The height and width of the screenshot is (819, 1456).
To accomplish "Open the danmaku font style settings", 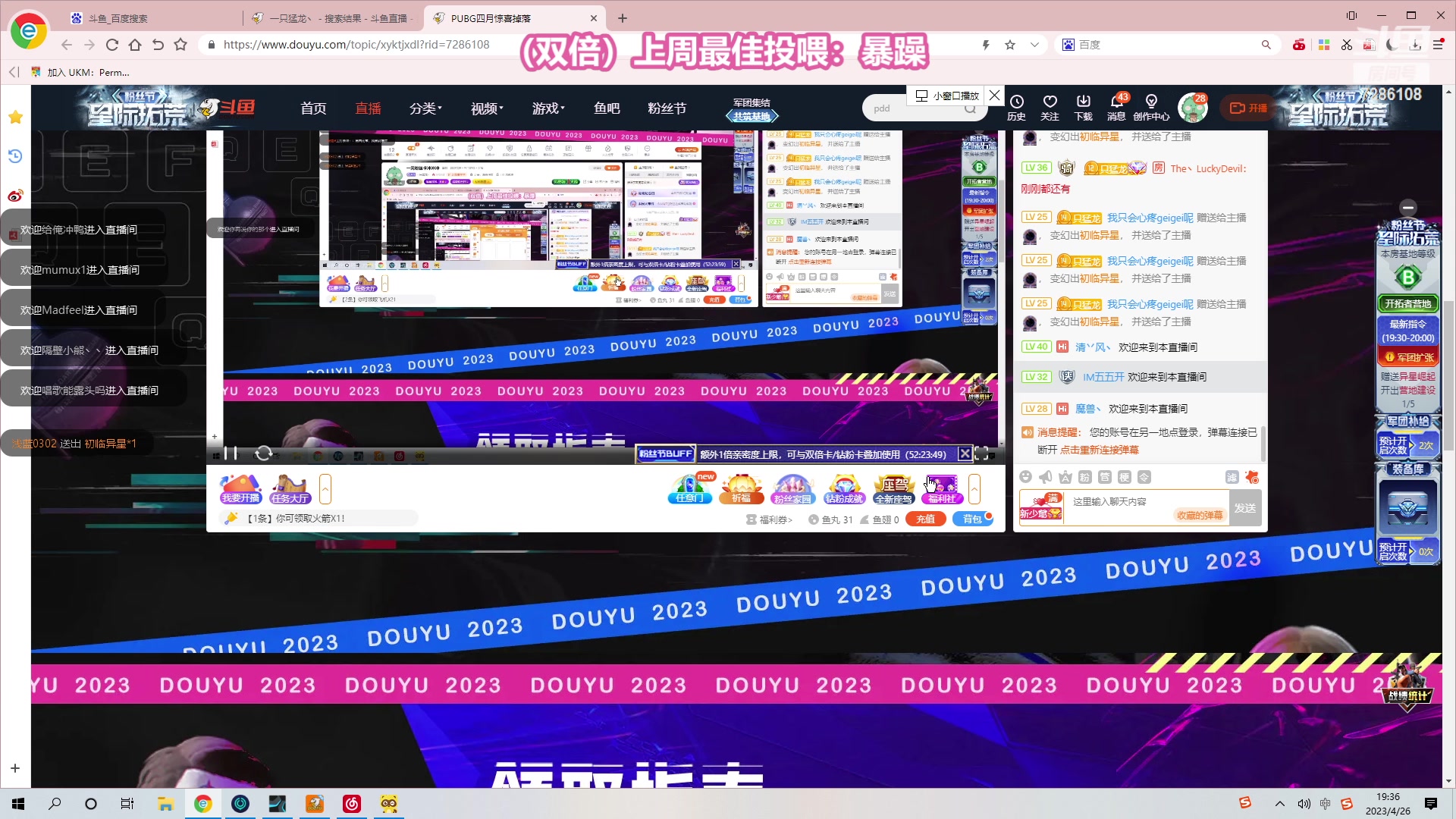I will pos(1065,477).
